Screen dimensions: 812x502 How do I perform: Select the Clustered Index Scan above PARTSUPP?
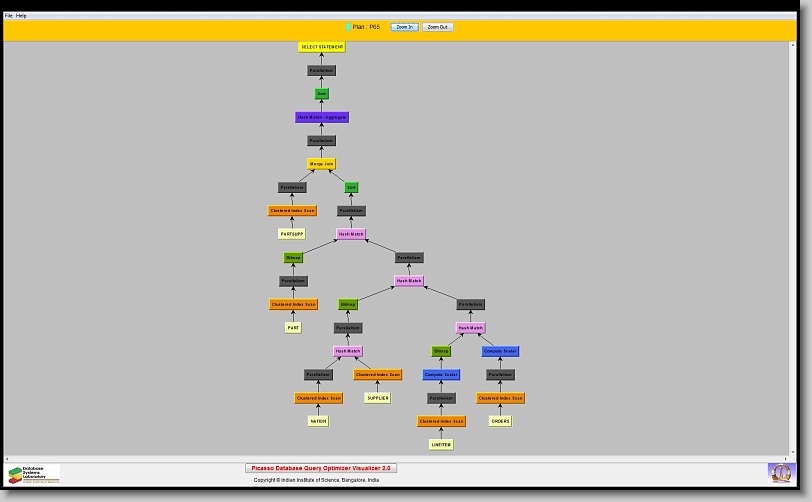(292, 211)
